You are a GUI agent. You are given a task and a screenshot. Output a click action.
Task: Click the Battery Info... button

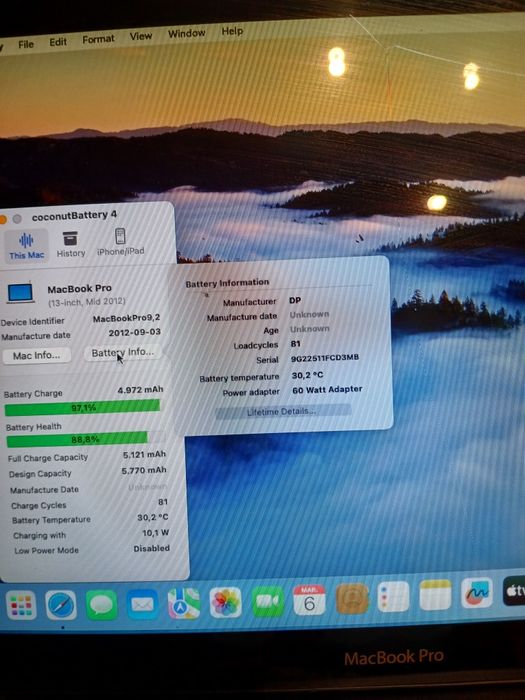[x=123, y=353]
